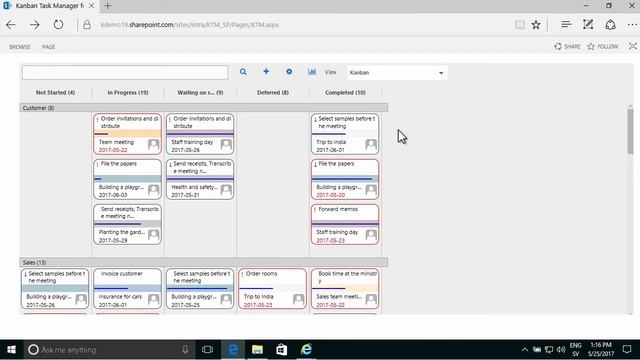Click the Completed (10) column header
Viewport: 640px width, 360px height.
(345, 93)
